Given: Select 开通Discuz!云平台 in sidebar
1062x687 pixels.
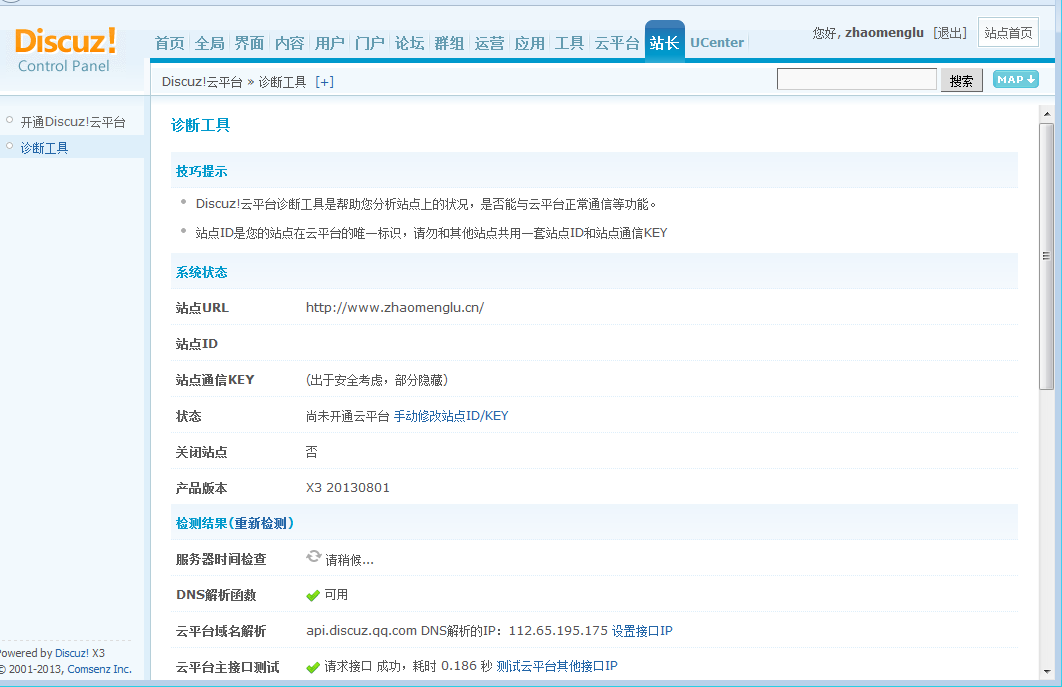Looking at the screenshot, I should coord(73,122).
